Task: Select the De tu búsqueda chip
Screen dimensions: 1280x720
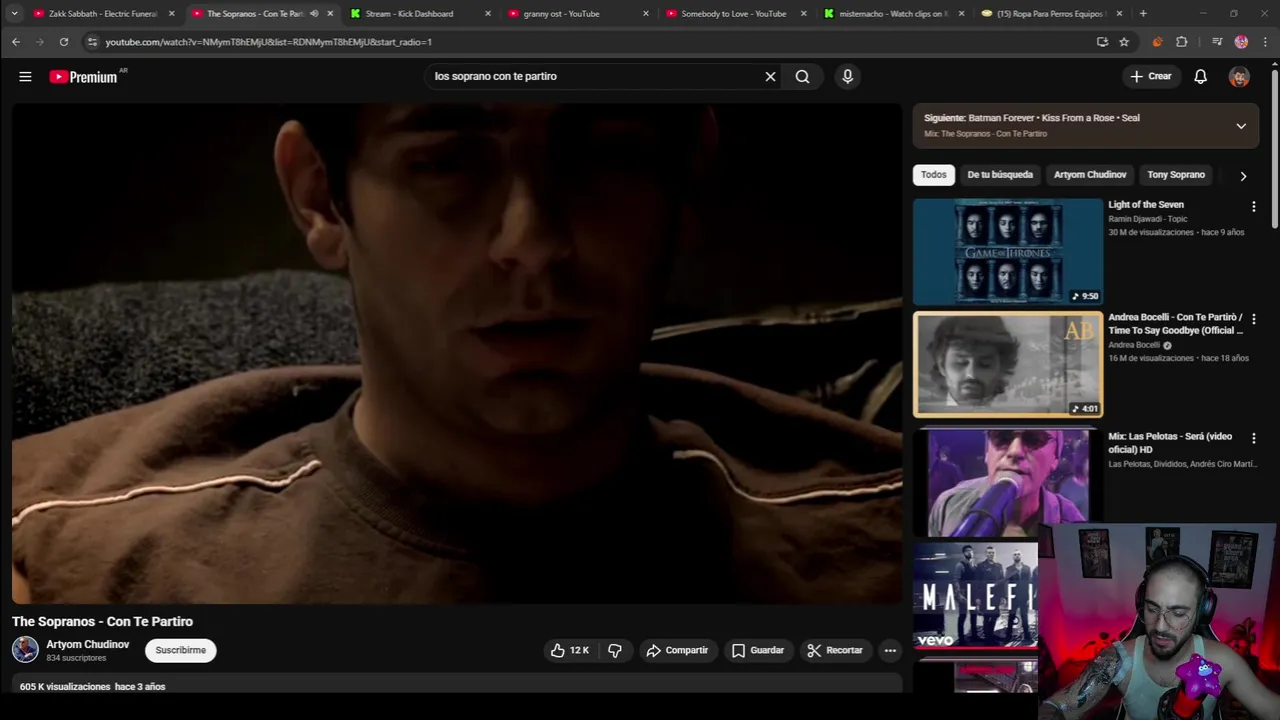Action: (x=1000, y=175)
